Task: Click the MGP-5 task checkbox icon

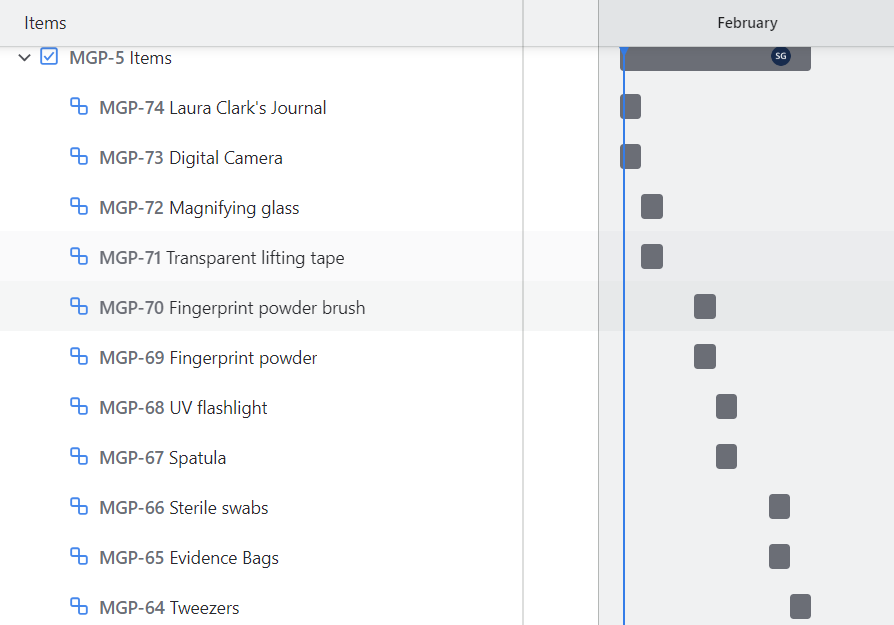Action: click(49, 56)
